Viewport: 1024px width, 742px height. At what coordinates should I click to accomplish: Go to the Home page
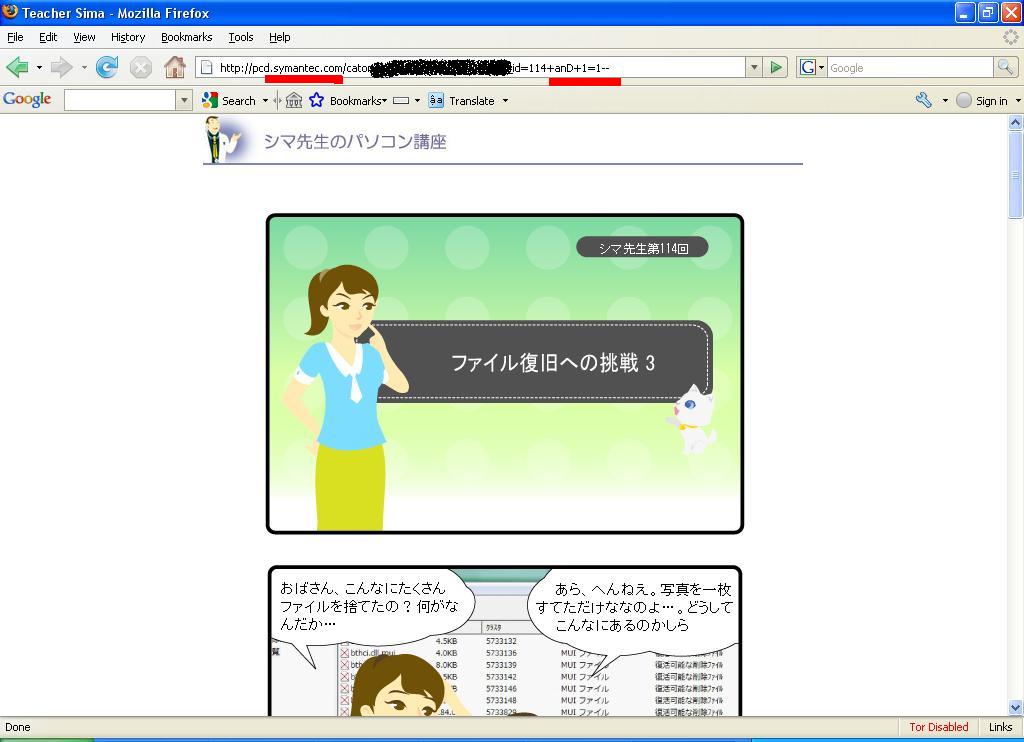click(174, 67)
